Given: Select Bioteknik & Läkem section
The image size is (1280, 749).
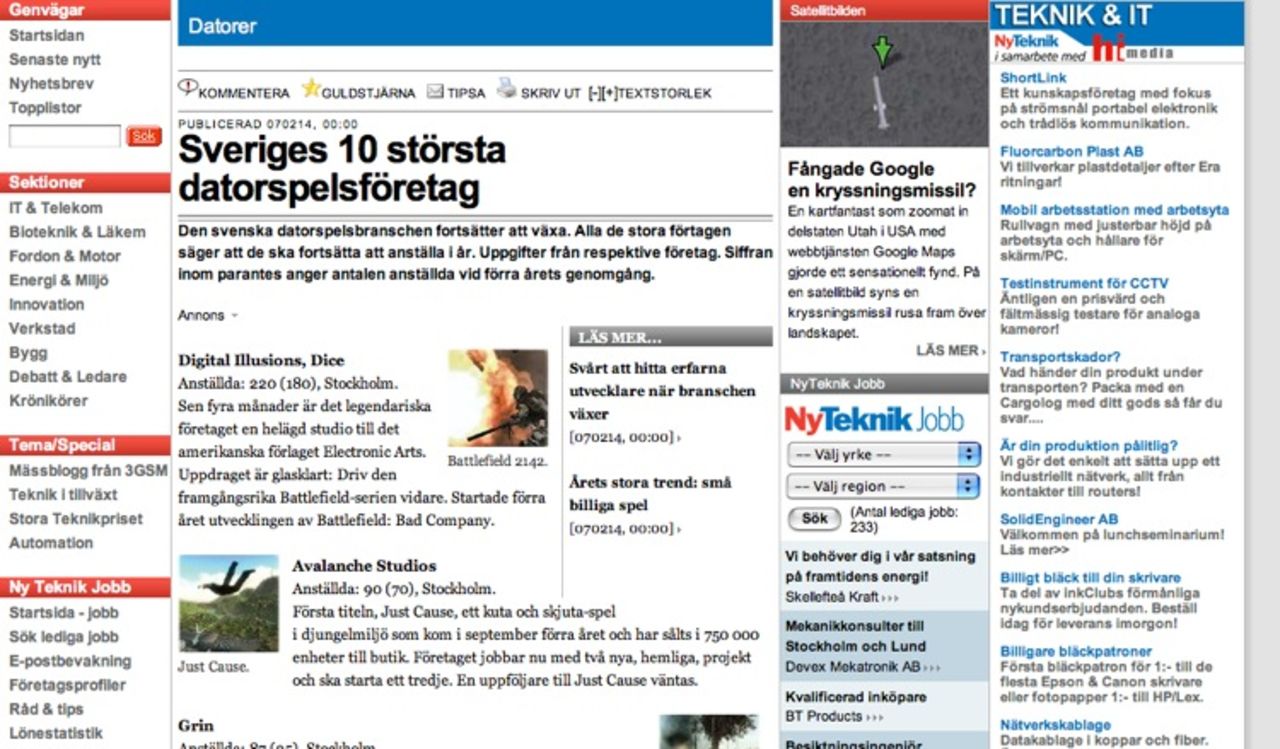Looking at the screenshot, I should [x=77, y=232].
